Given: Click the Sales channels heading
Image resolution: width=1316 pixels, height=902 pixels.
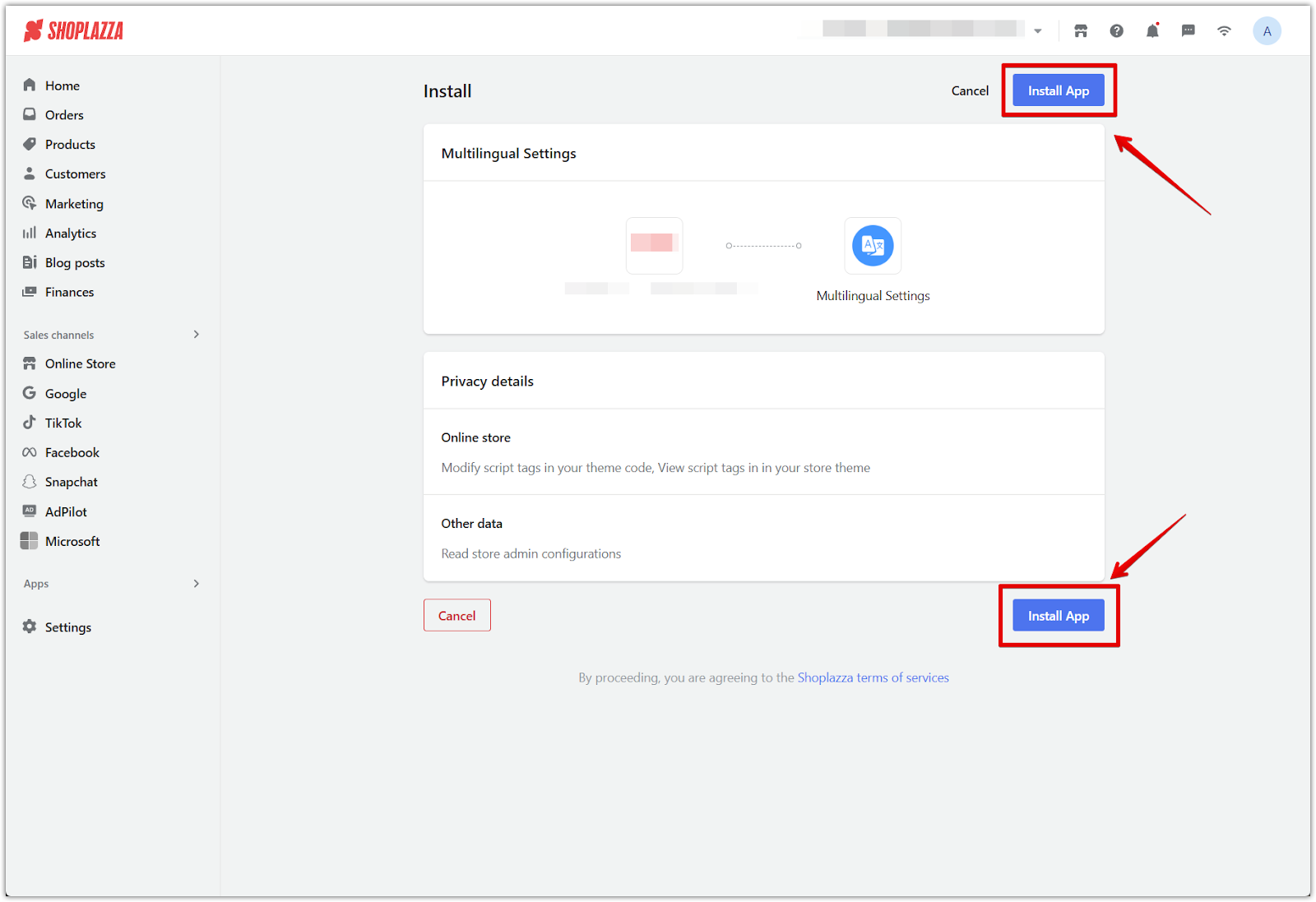Looking at the screenshot, I should click(58, 335).
